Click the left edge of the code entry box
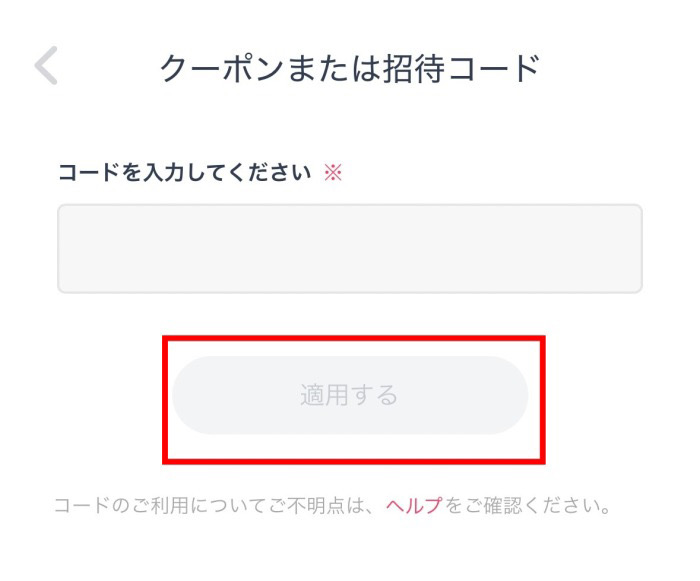700x581 pixels. [75, 249]
